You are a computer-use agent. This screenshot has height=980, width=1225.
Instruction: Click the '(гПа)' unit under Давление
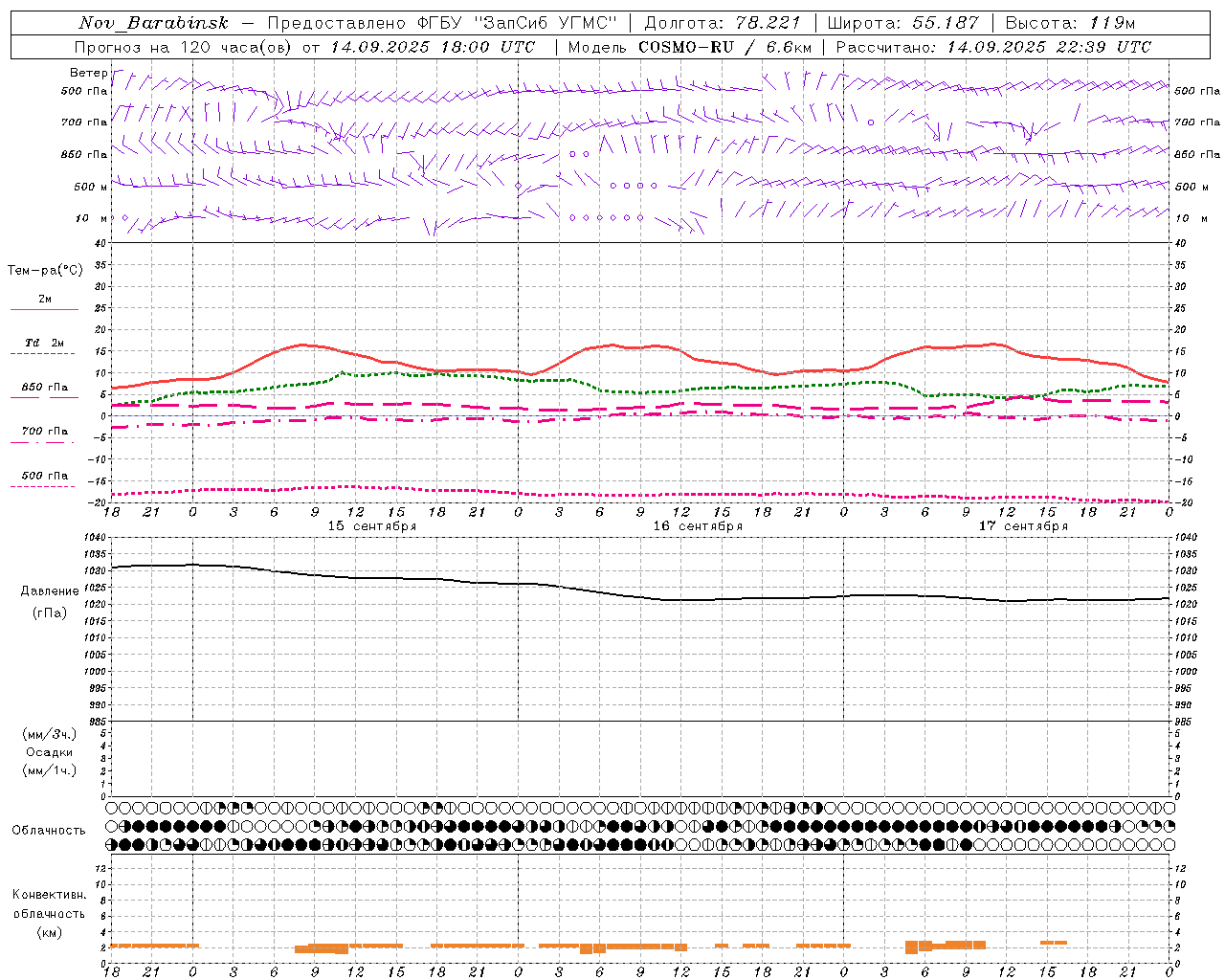pyautogui.click(x=50, y=612)
